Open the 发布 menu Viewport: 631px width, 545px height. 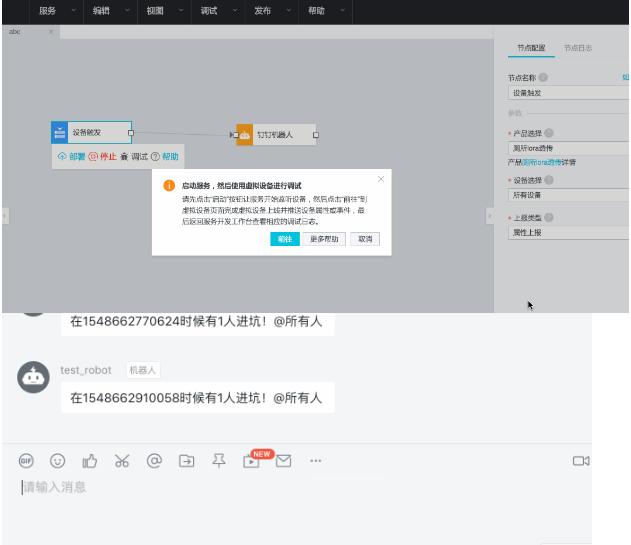click(262, 11)
